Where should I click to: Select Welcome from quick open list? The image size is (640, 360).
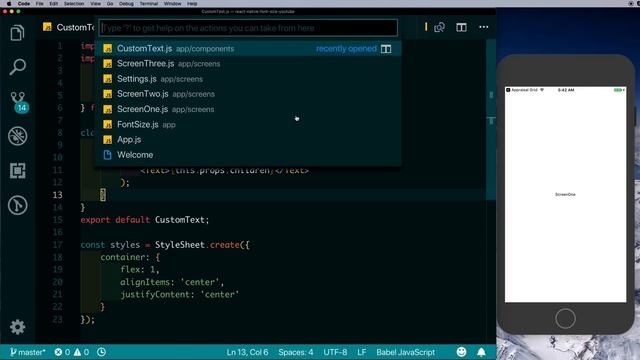pyautogui.click(x=248, y=155)
